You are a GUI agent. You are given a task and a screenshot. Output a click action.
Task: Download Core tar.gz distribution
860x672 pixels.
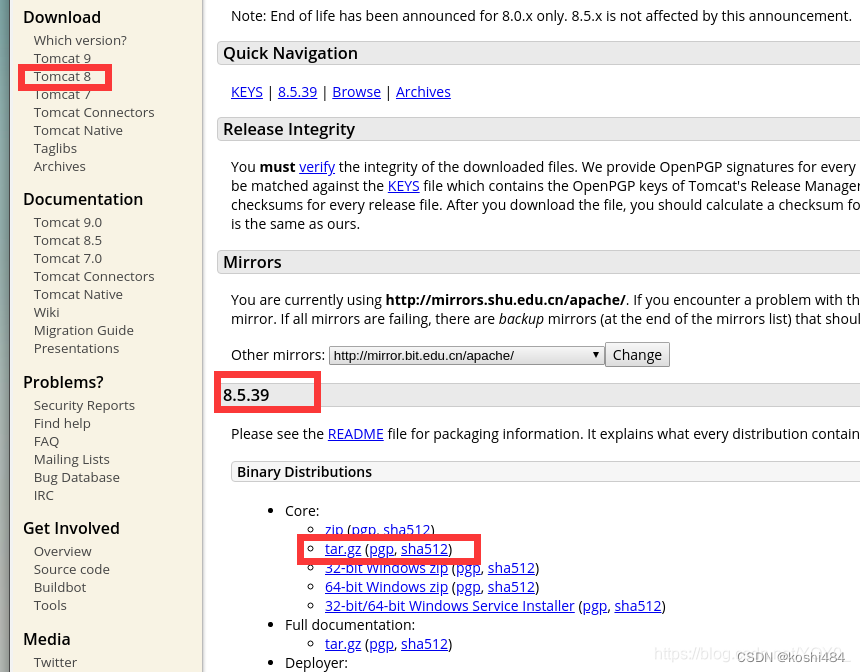coord(343,549)
